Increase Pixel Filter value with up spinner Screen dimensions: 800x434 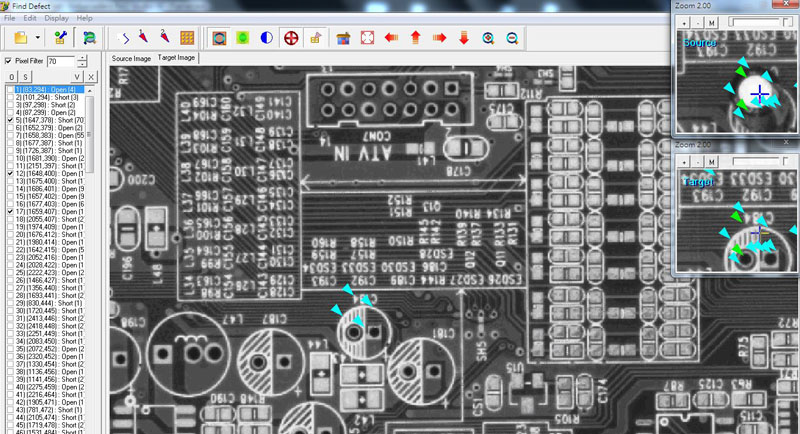click(82, 58)
